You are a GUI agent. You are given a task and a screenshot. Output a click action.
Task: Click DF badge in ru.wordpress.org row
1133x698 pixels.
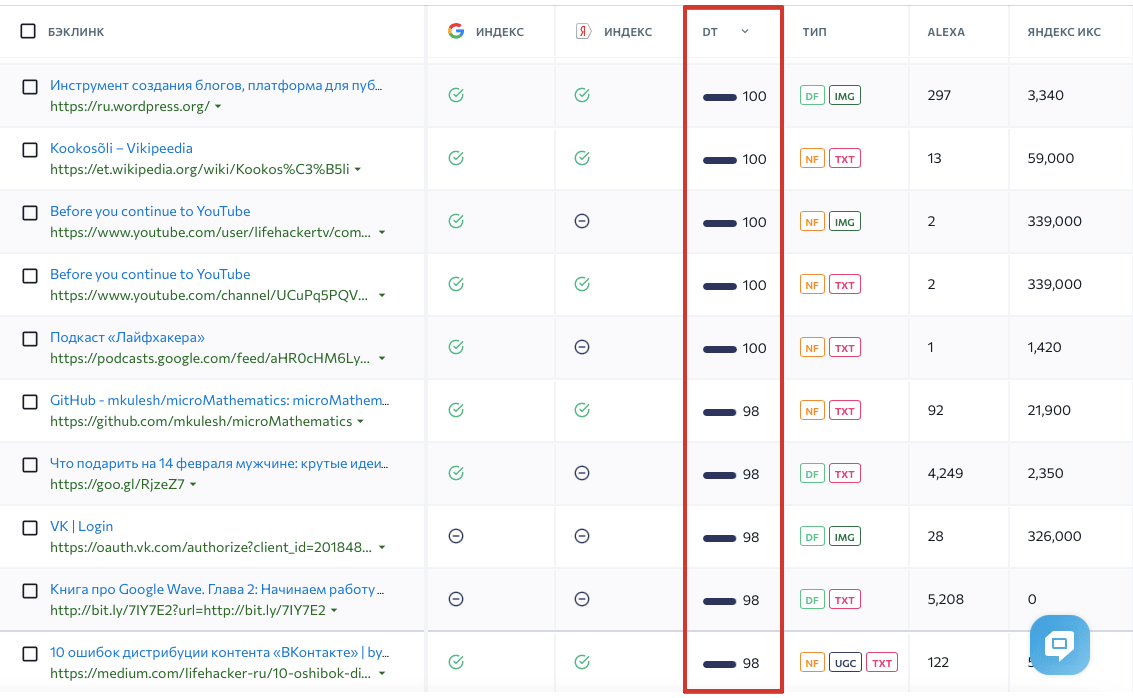[x=812, y=95]
